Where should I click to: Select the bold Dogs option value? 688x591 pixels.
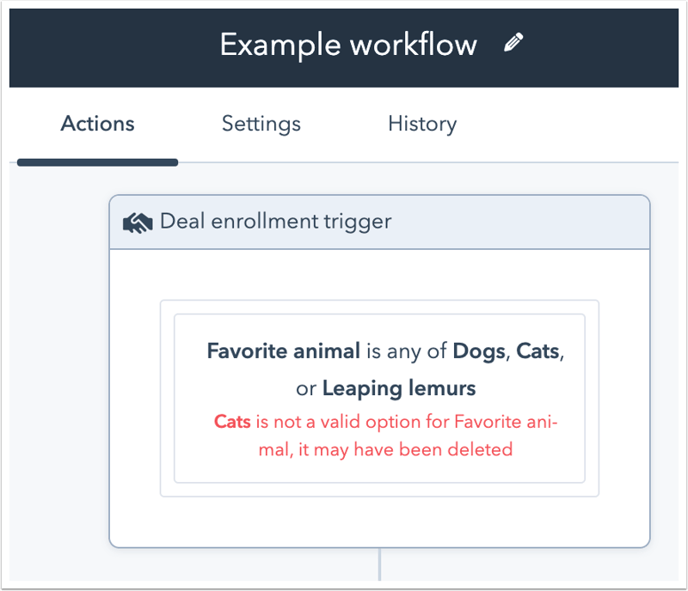coord(479,351)
